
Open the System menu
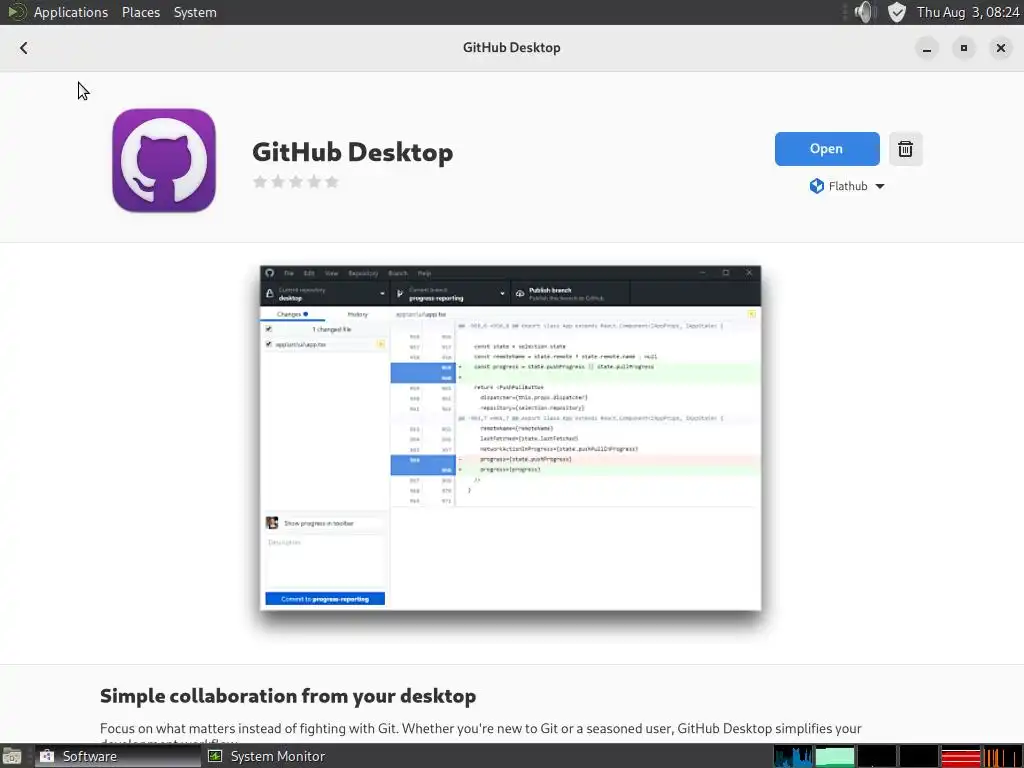coord(195,12)
